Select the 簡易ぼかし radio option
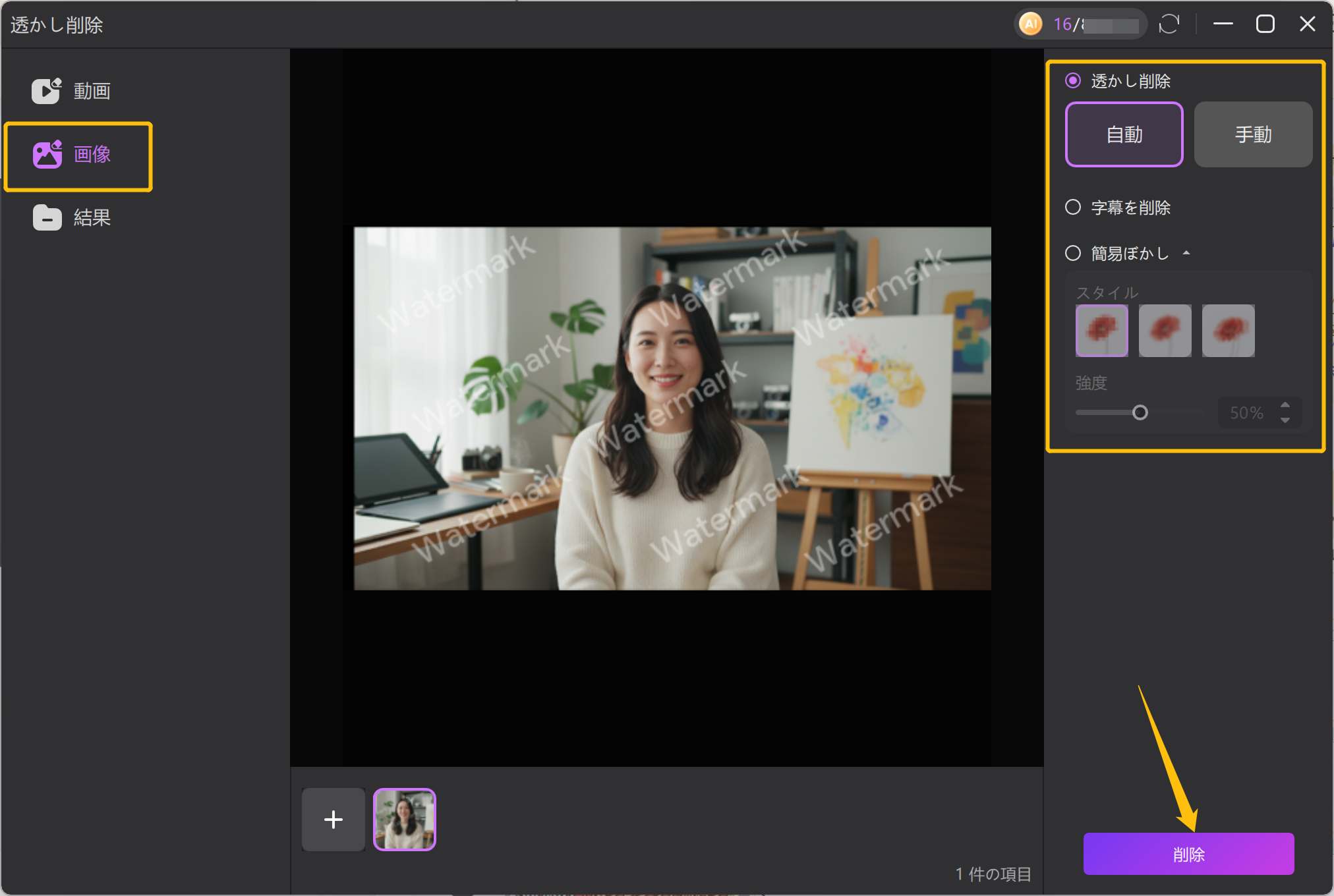 coord(1073,253)
